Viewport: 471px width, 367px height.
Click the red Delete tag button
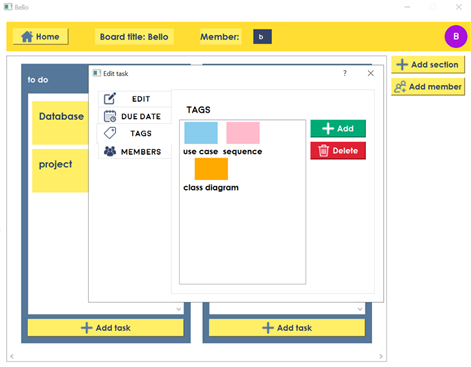pos(338,151)
